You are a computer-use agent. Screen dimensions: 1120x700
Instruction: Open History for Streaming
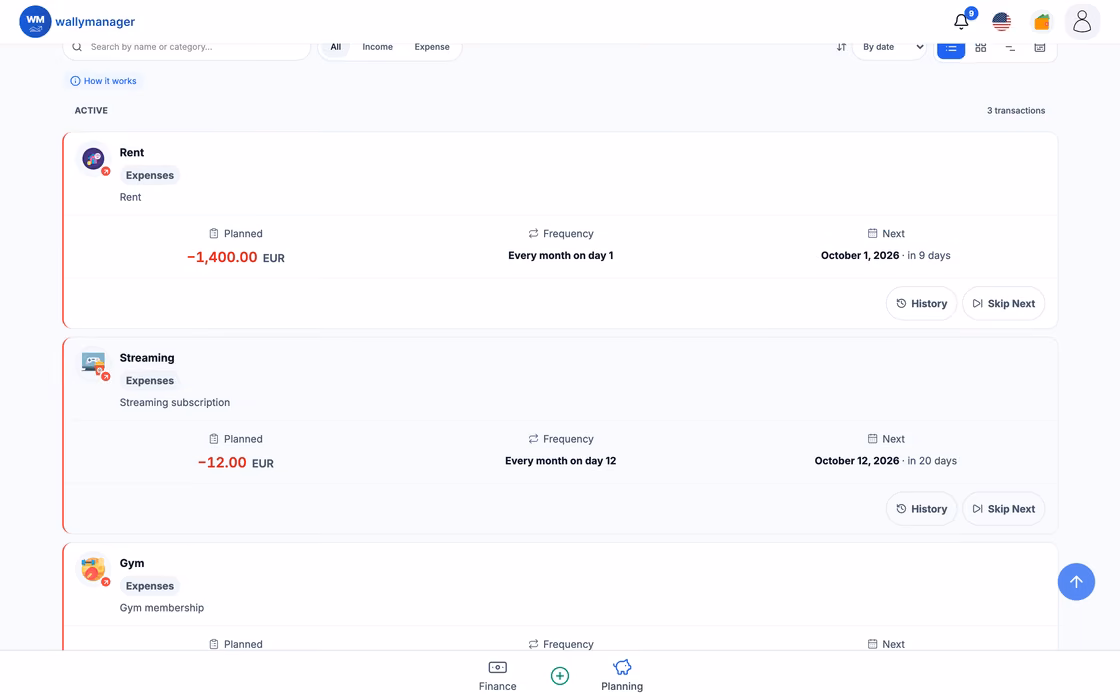[x=921, y=509]
